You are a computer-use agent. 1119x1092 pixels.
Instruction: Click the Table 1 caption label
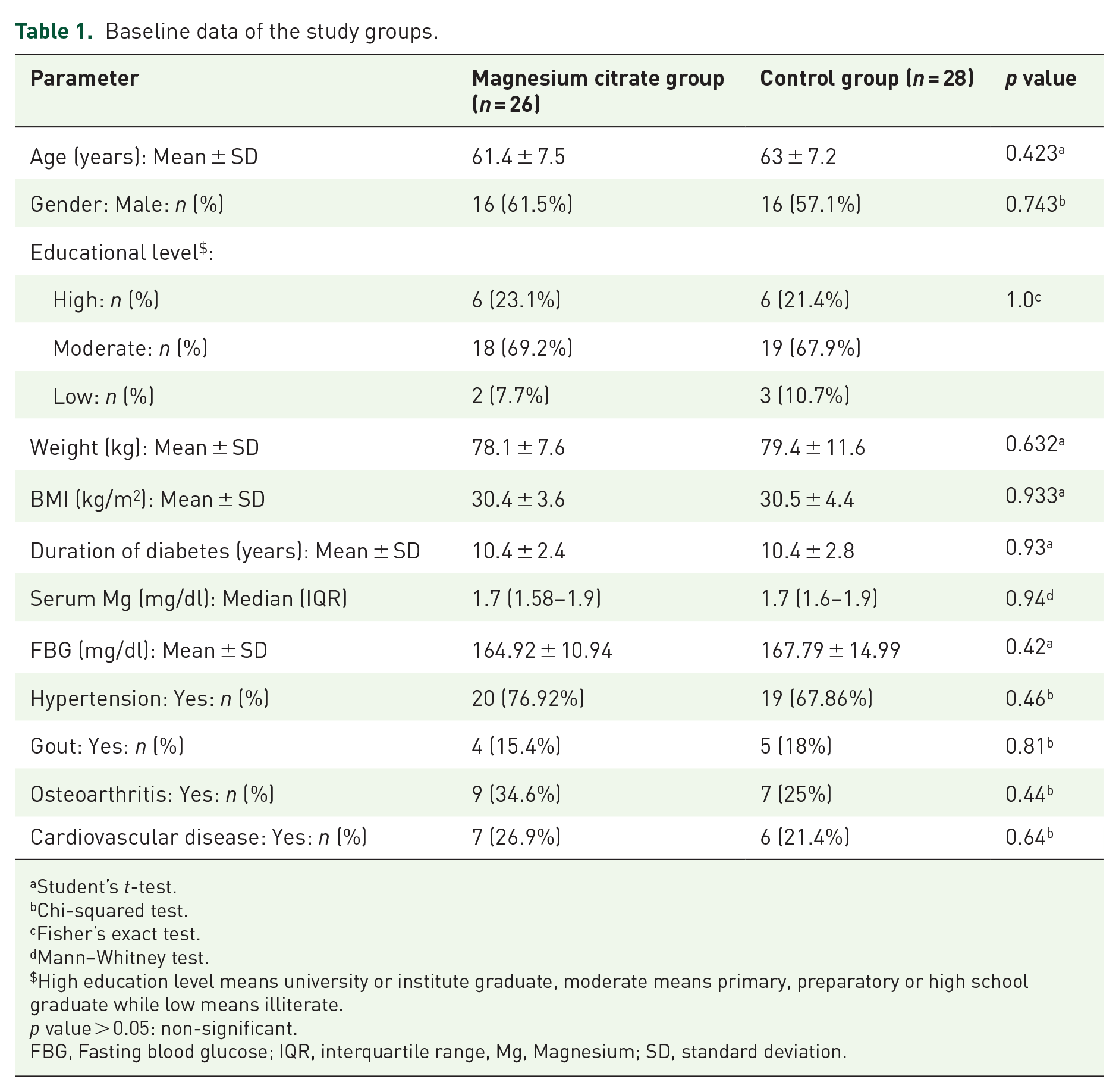click(54, 32)
